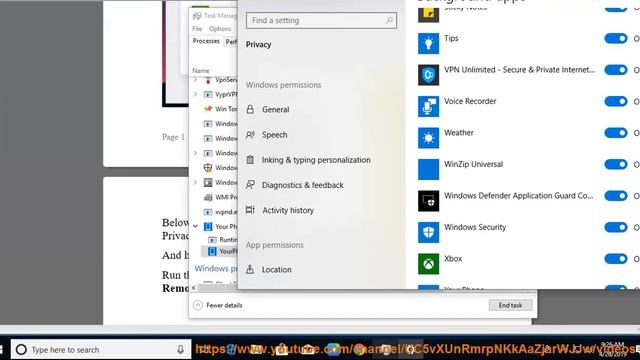The width and height of the screenshot is (640, 360).
Task: Toggle Weather background app switch
Action: click(616, 133)
